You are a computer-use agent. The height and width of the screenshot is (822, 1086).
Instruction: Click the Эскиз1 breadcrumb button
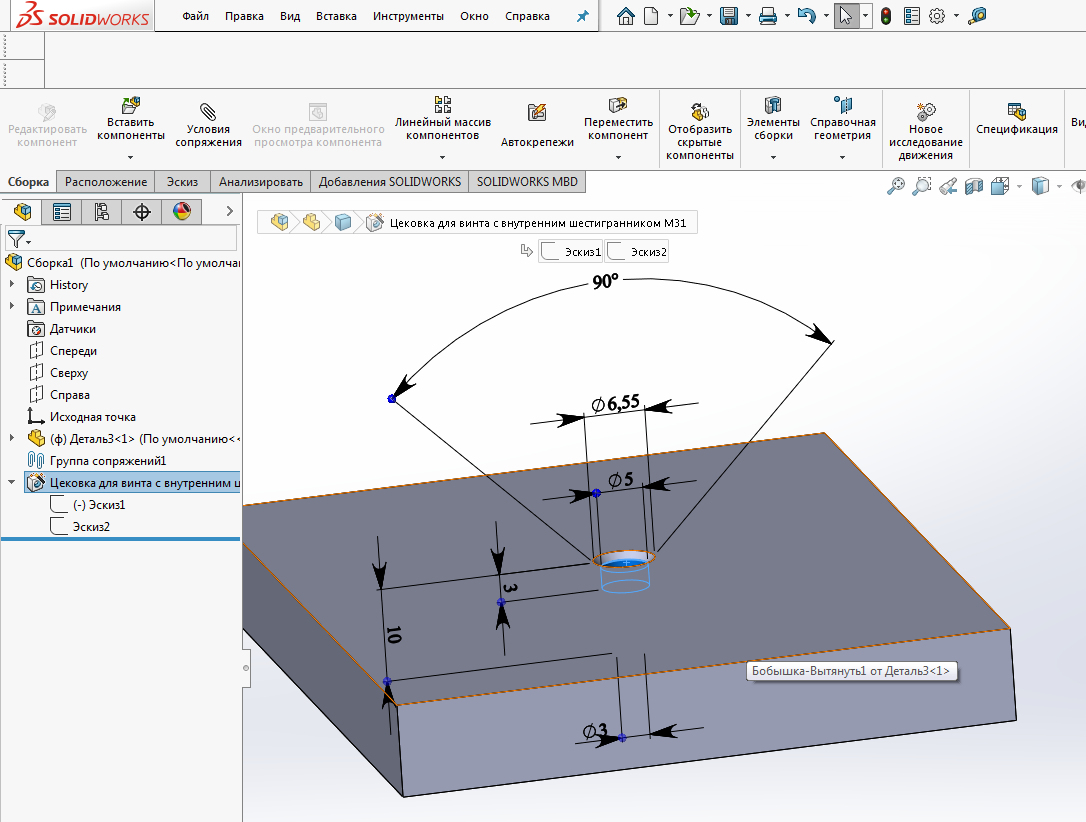pyautogui.click(x=571, y=252)
